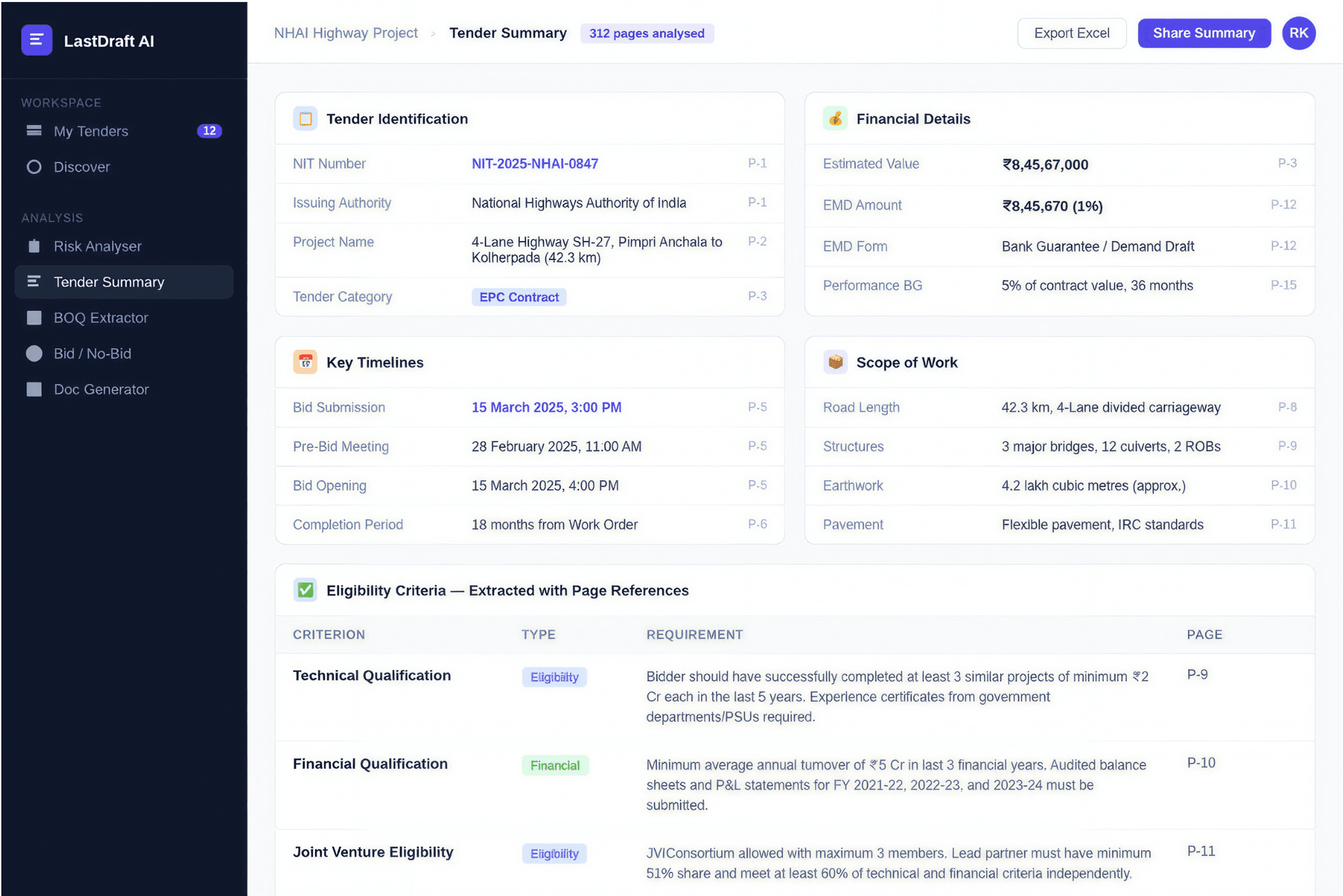Click the Doc Generator sidebar icon
1343x896 pixels.
[x=34, y=390]
